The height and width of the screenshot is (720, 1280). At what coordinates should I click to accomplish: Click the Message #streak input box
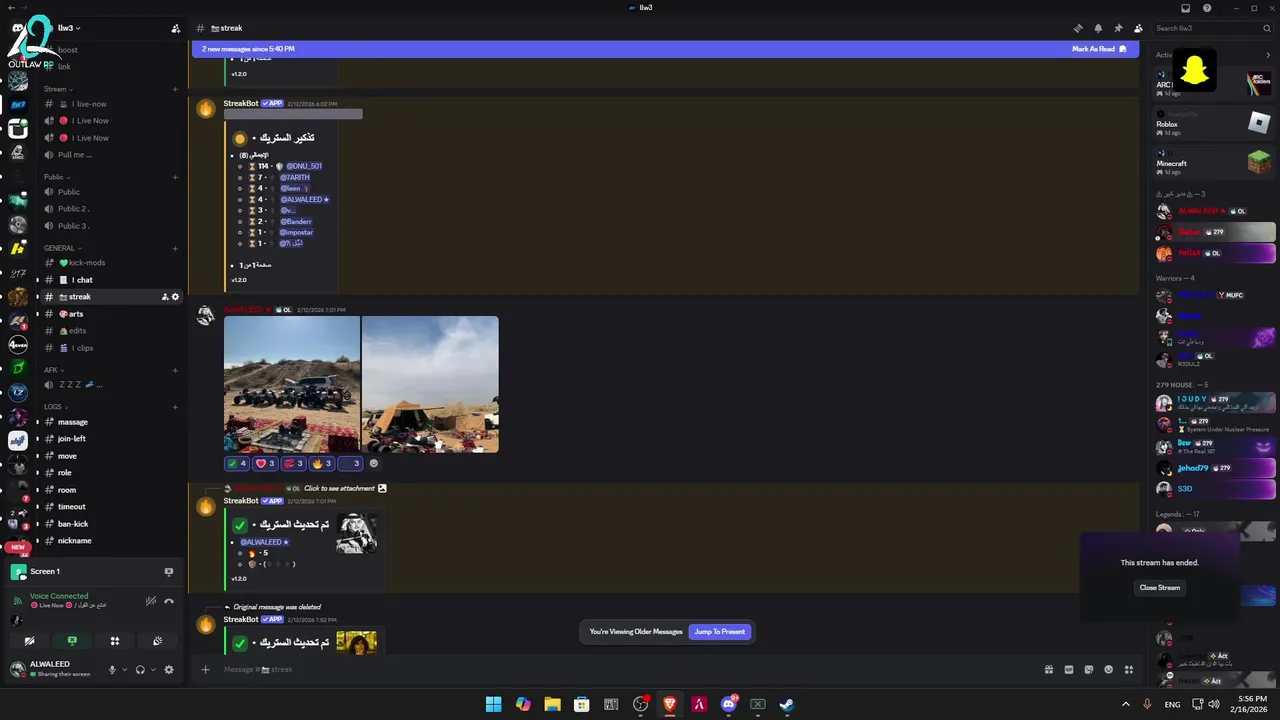[620, 669]
